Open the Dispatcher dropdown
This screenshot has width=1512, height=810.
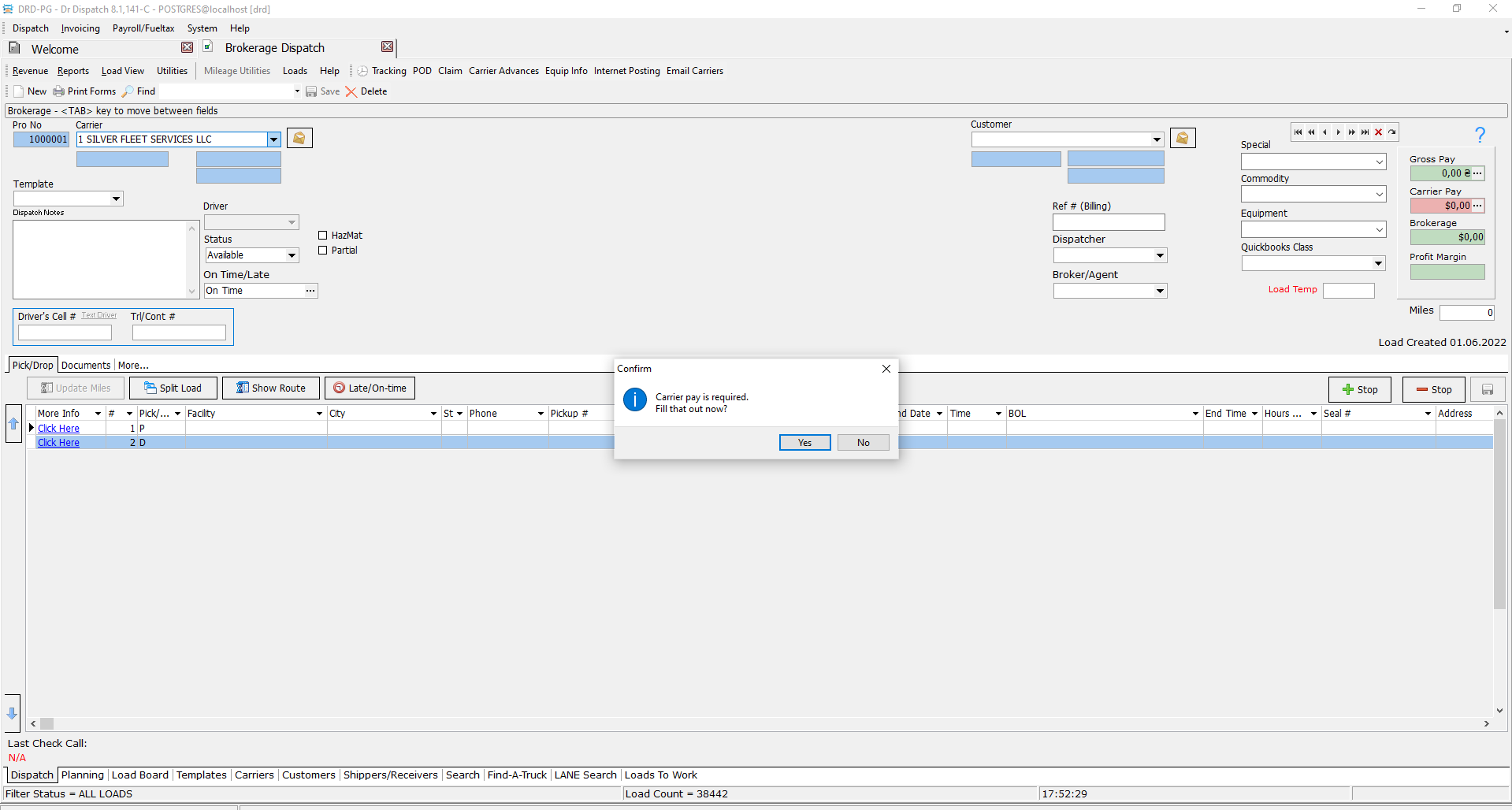[1159, 255]
